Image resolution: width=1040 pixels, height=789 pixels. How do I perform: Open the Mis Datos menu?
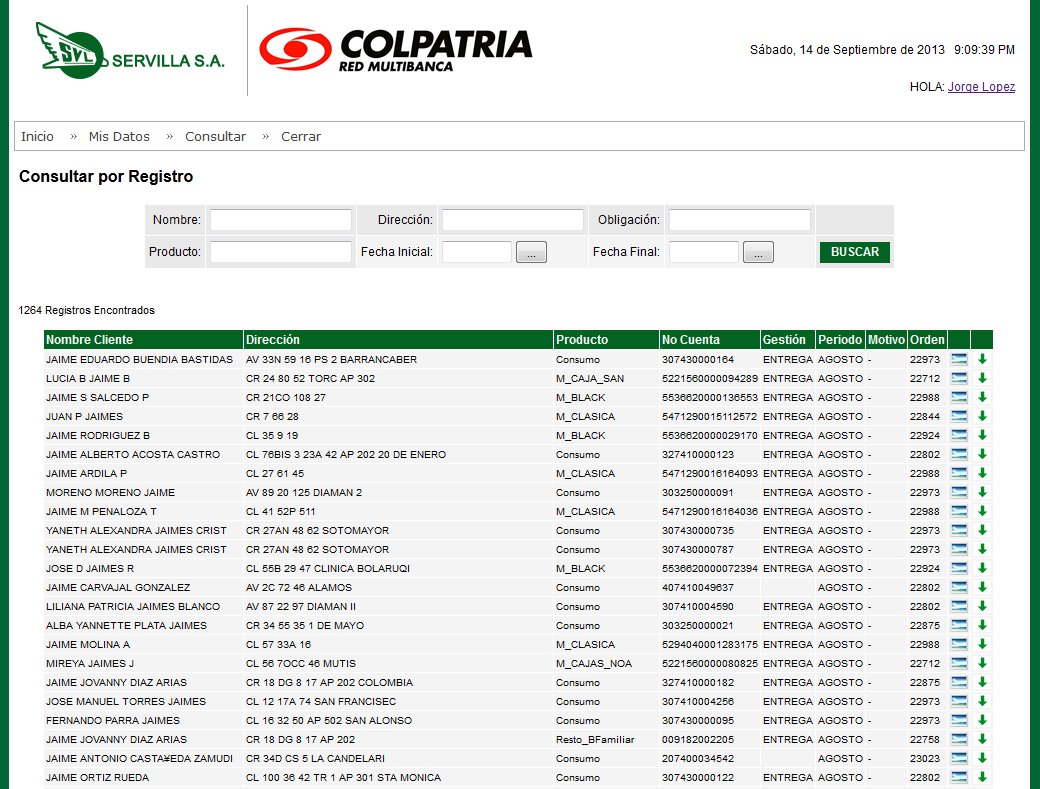point(119,136)
